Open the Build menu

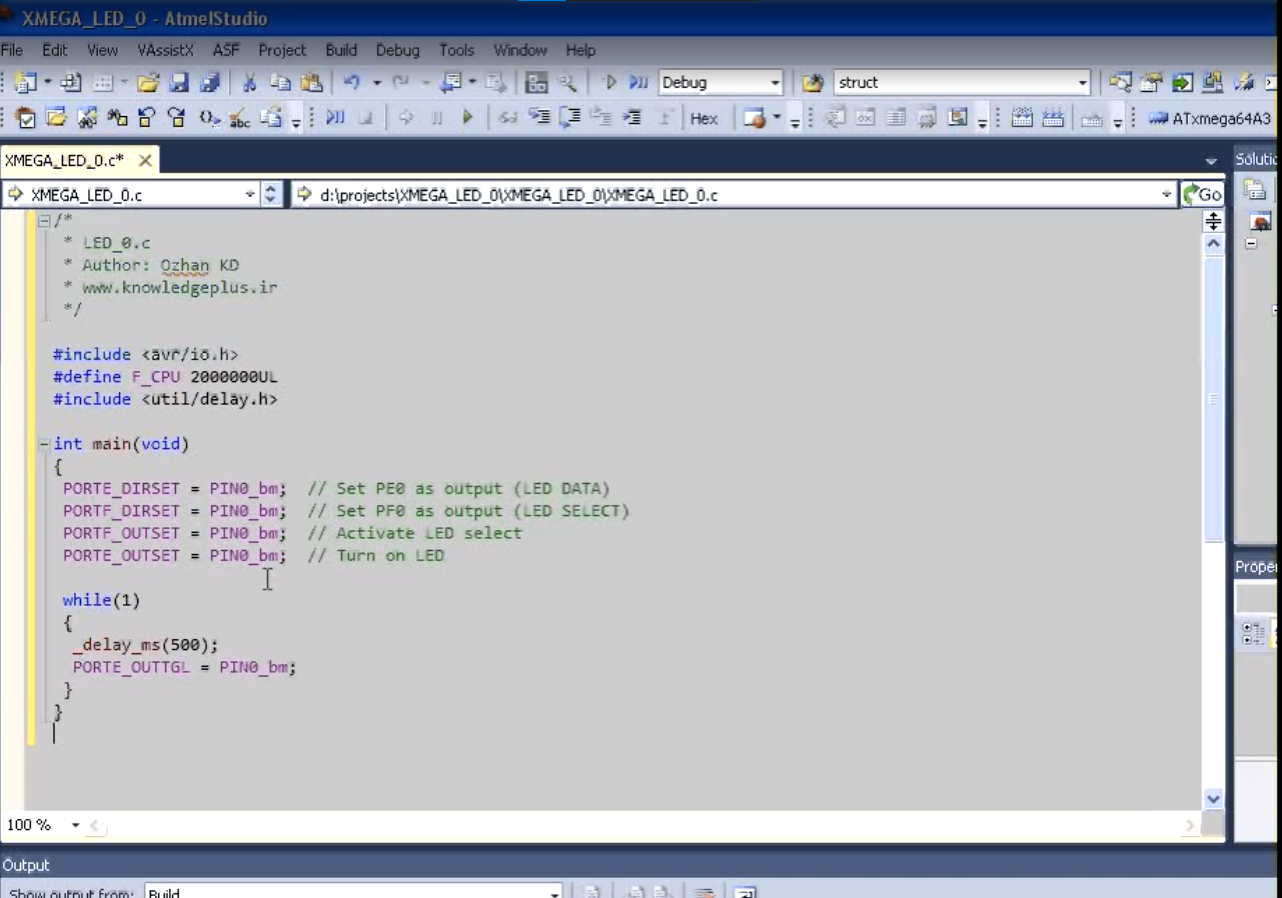tap(341, 50)
